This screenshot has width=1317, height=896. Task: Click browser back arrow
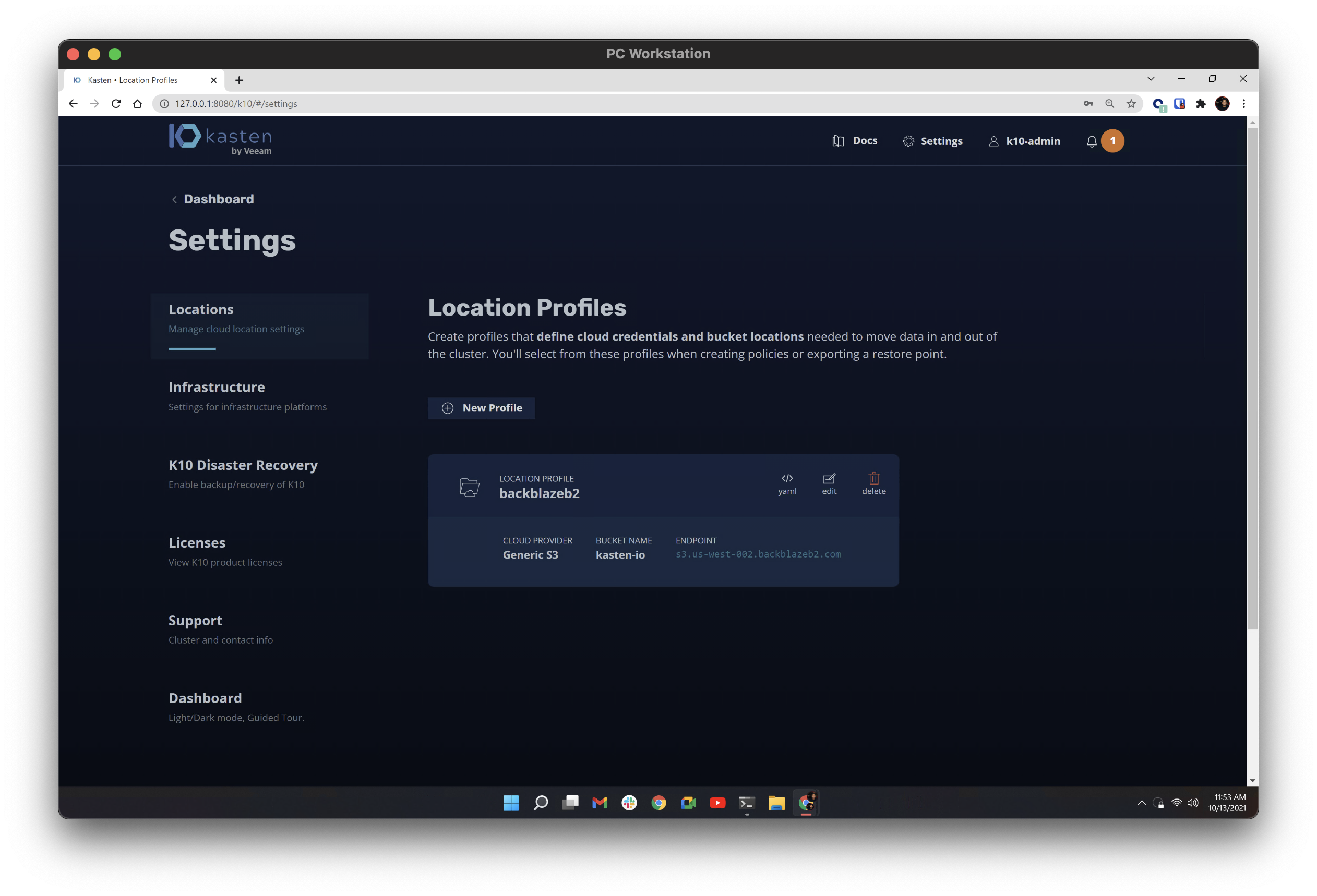73,104
